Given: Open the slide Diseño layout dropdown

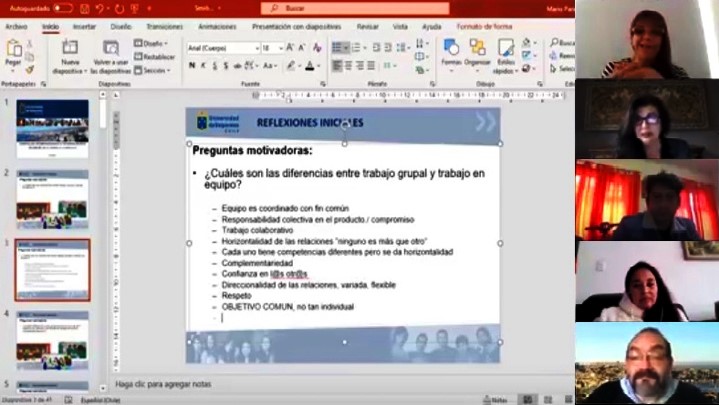Looking at the screenshot, I should point(151,43).
